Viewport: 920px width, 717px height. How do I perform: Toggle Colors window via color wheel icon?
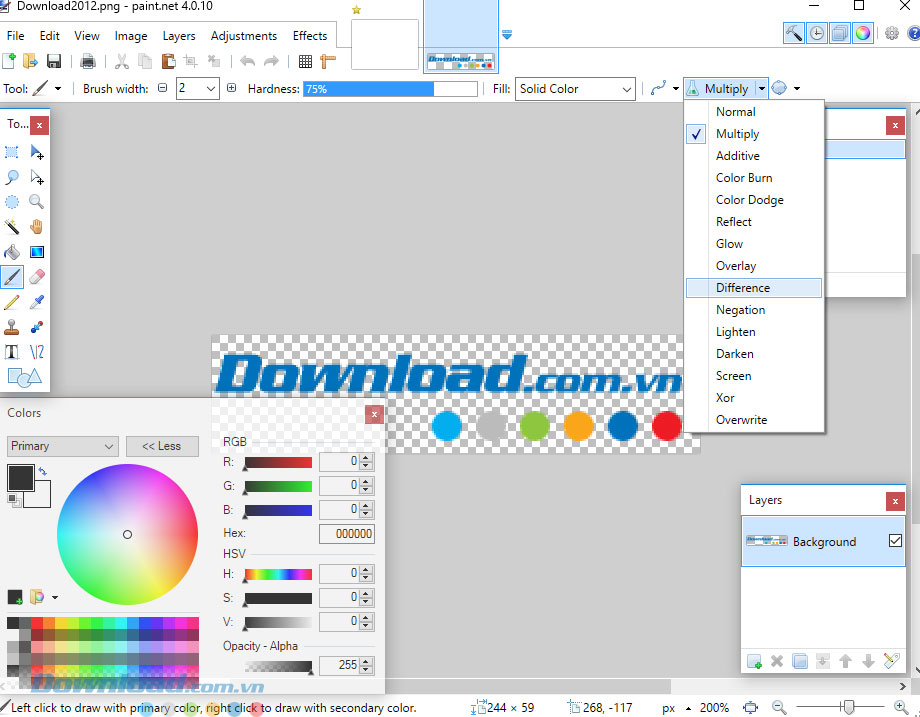862,33
